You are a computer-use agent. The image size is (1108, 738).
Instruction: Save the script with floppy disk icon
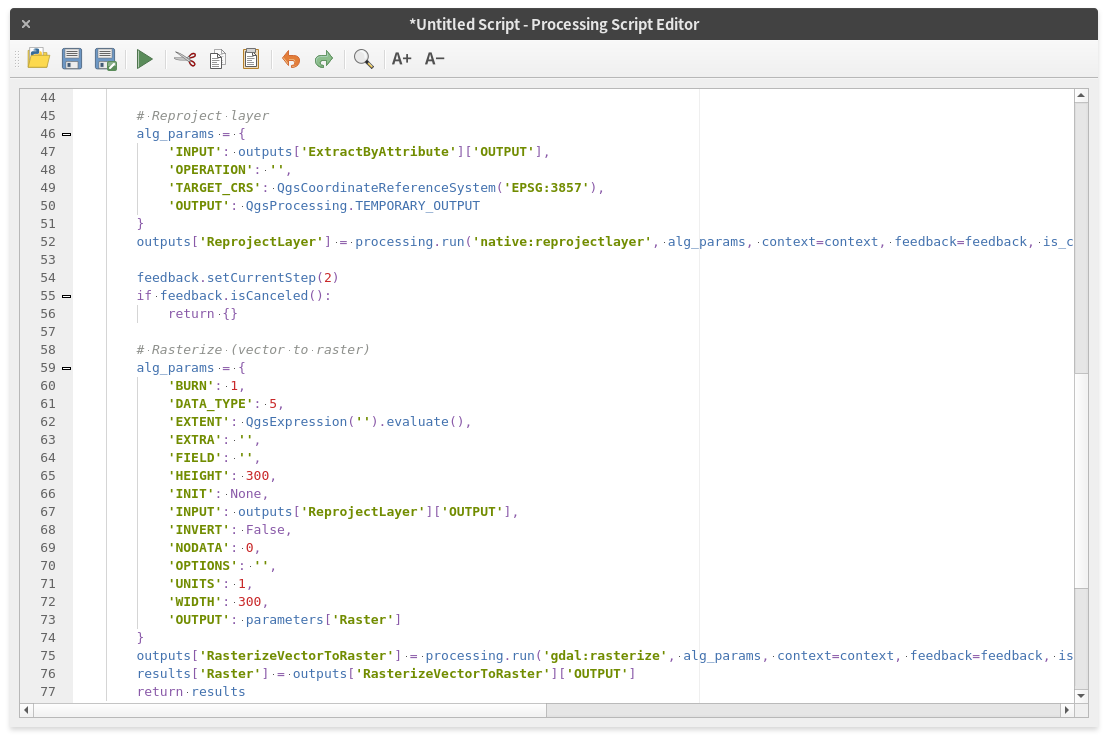coord(72,59)
